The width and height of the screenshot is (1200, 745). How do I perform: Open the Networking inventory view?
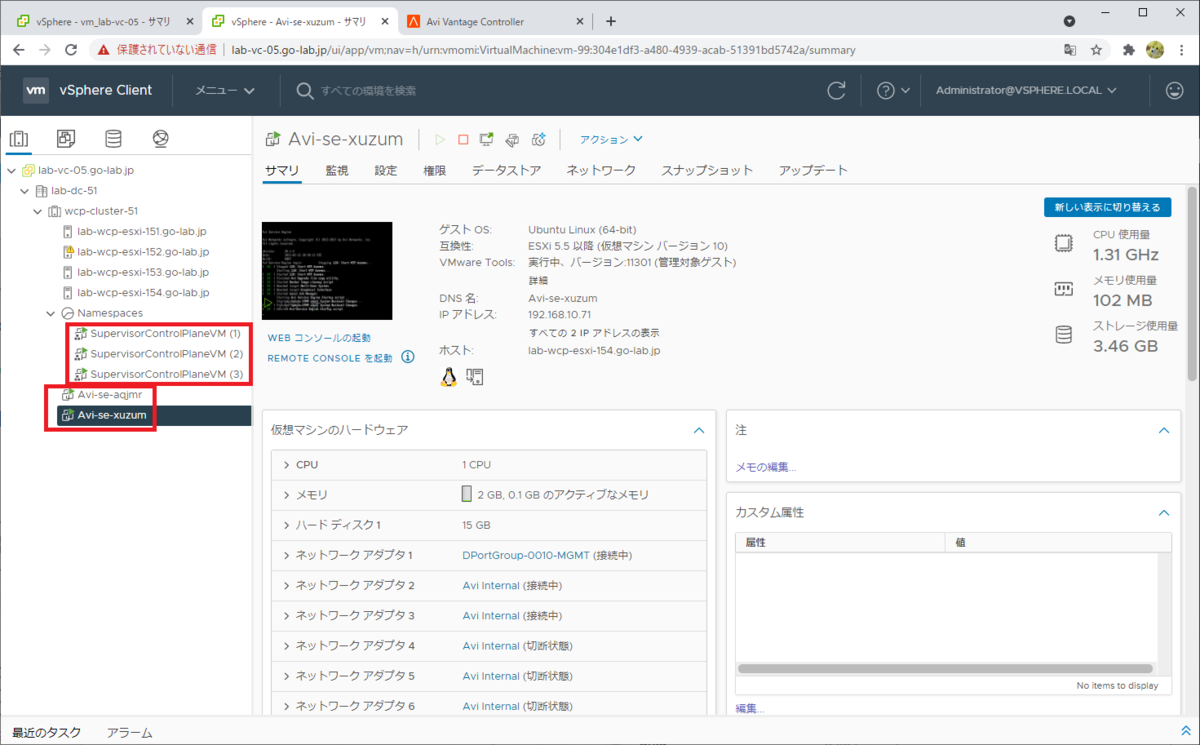point(160,138)
